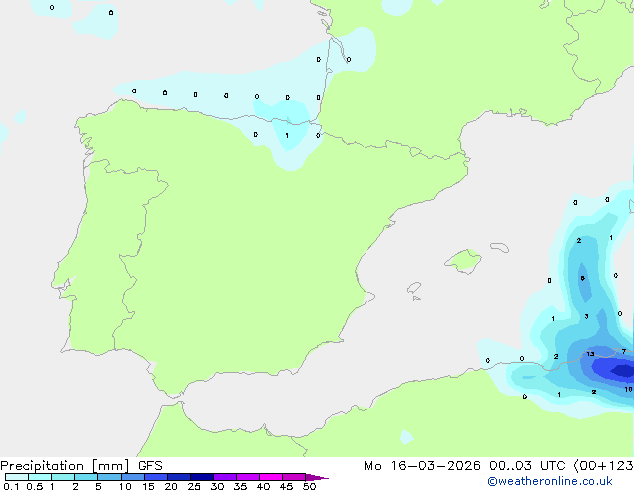Image resolution: width=634 pixels, height=490 pixels.
Task: Click the Mallorca island outline
Action: 463,261
